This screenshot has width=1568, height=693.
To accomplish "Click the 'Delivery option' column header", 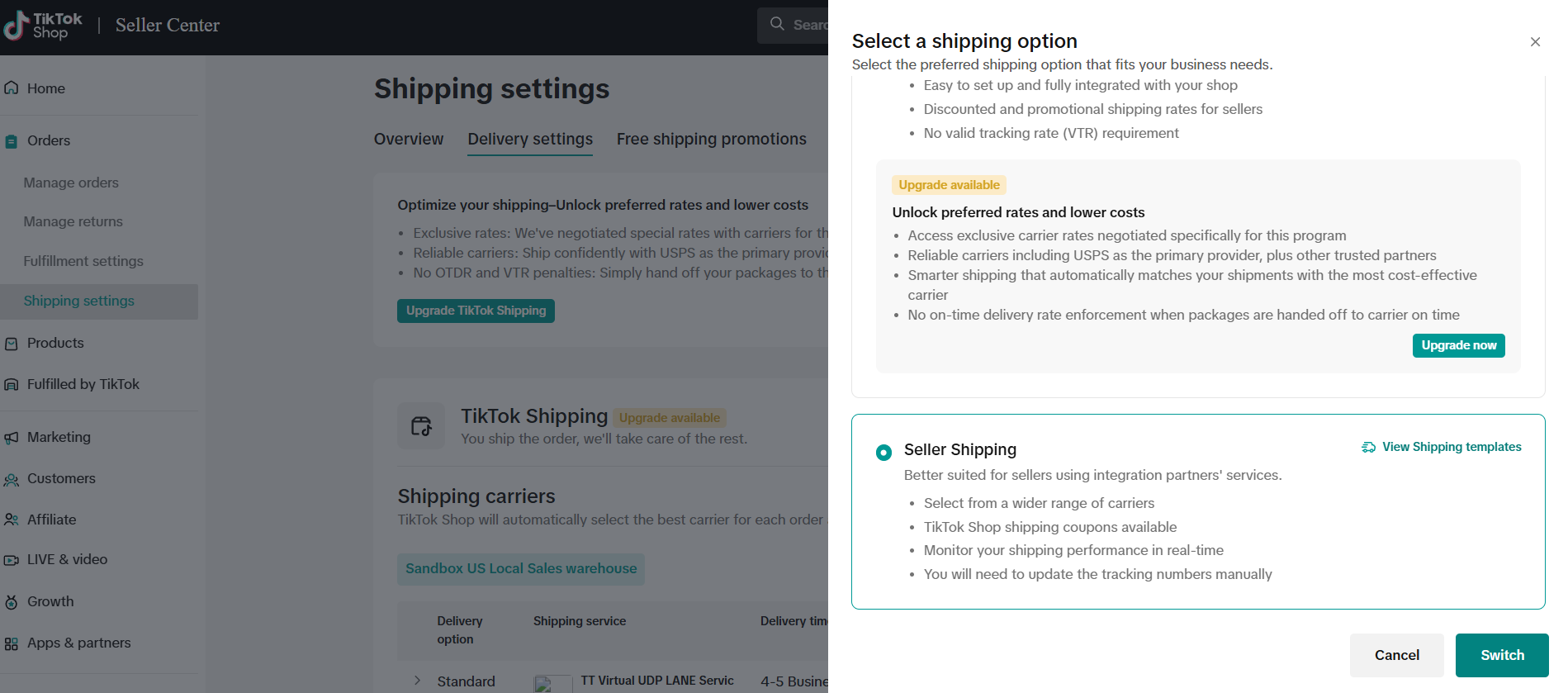I will point(460,630).
